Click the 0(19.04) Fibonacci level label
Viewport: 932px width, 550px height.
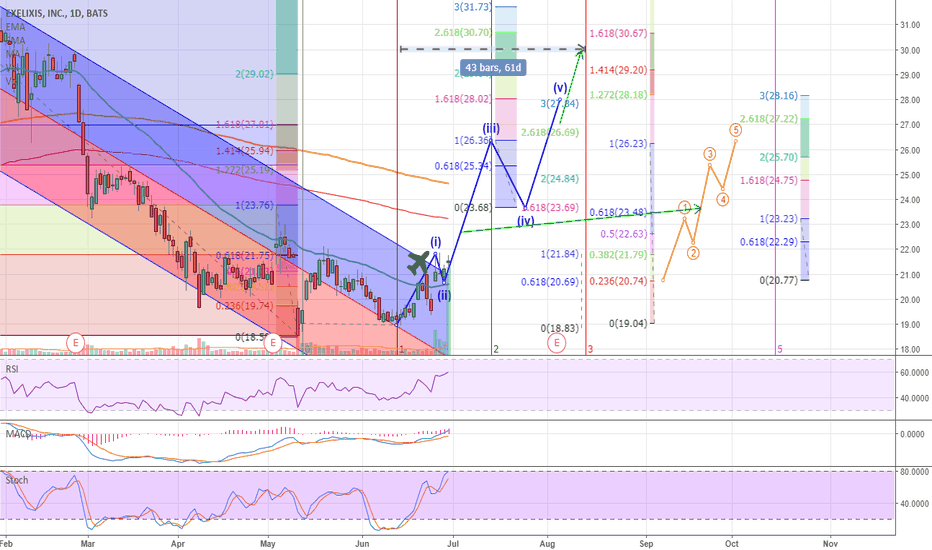pyautogui.click(x=628, y=324)
